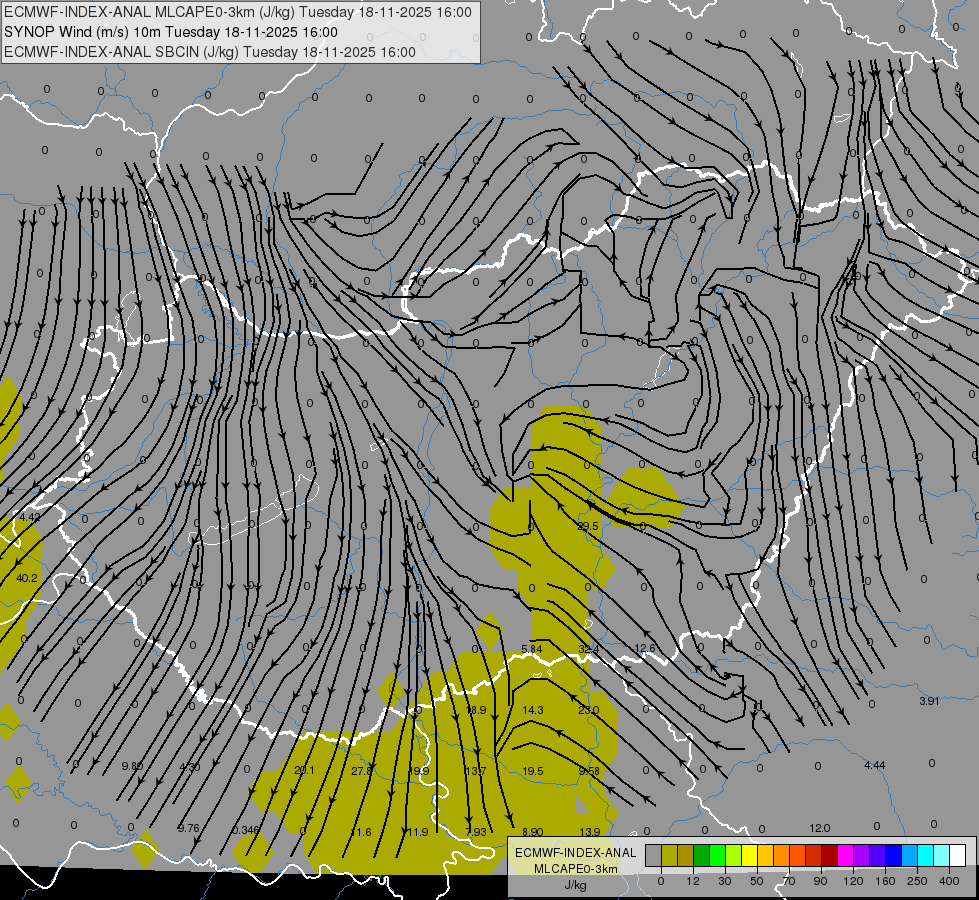Click the 20.1 grid value

pos(304,770)
